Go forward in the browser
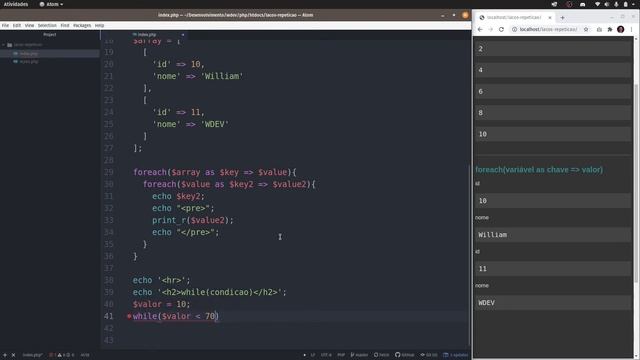This screenshot has height=360, width=640. click(x=491, y=29)
